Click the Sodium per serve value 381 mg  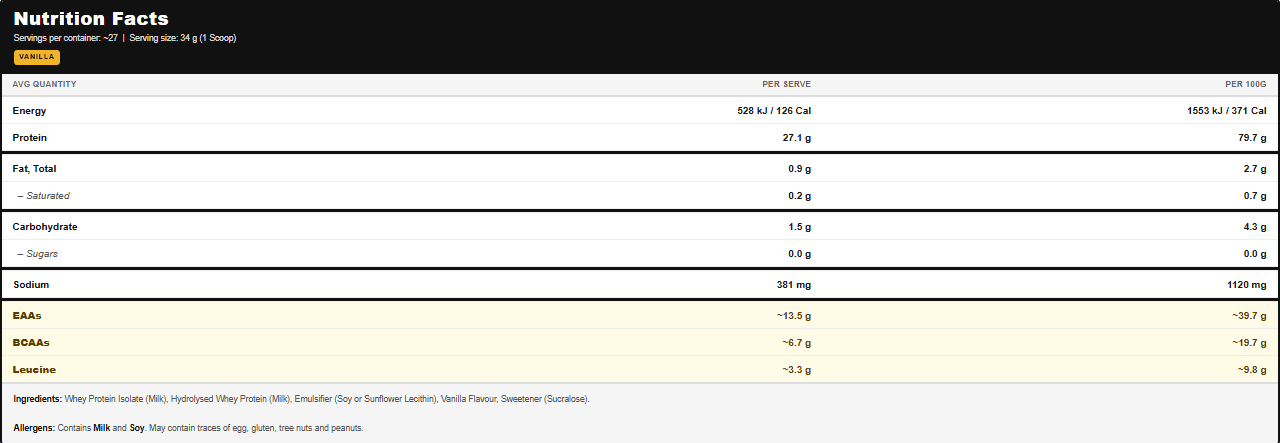[792, 285]
